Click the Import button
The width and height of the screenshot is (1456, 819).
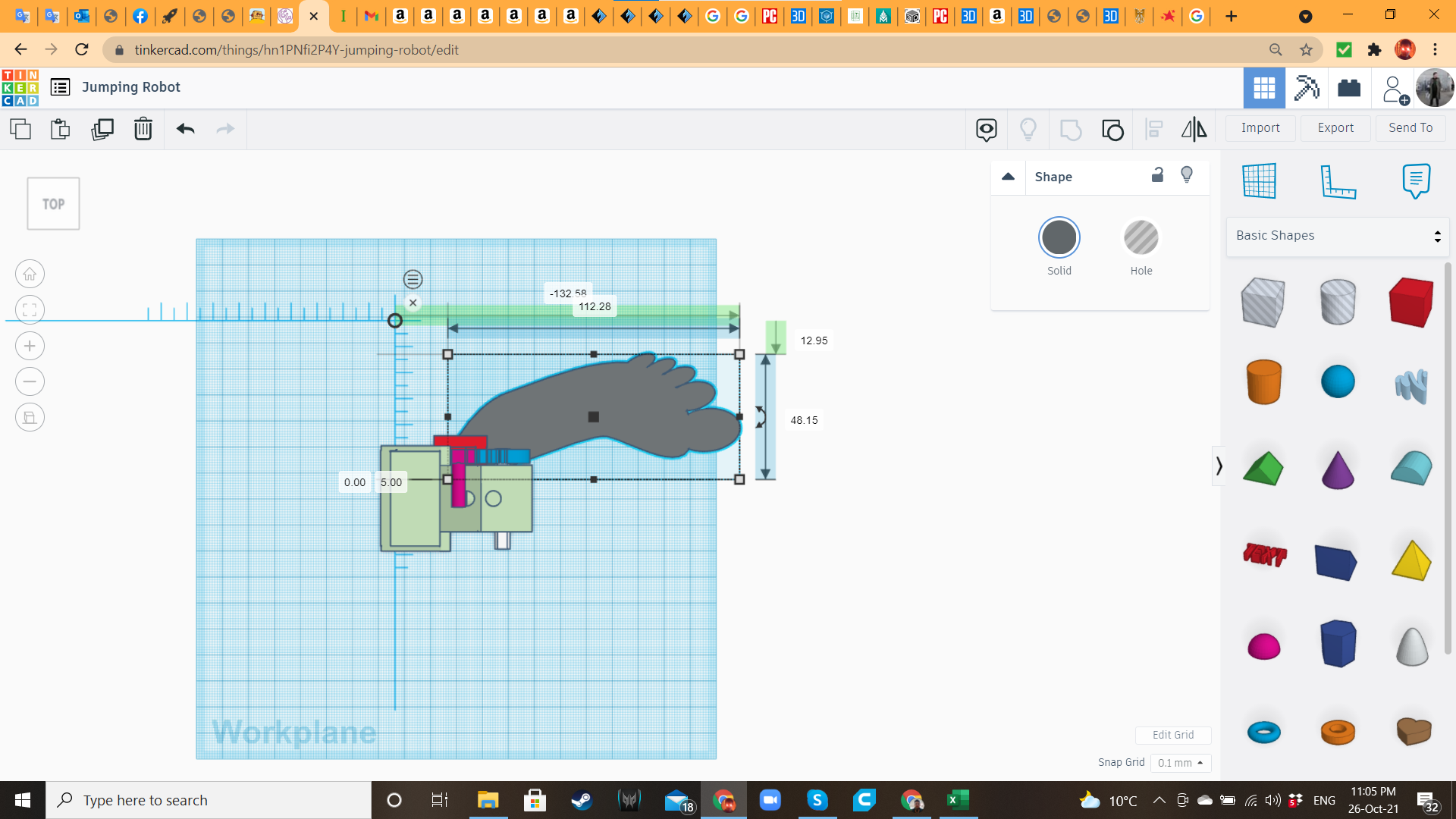pos(1260,128)
